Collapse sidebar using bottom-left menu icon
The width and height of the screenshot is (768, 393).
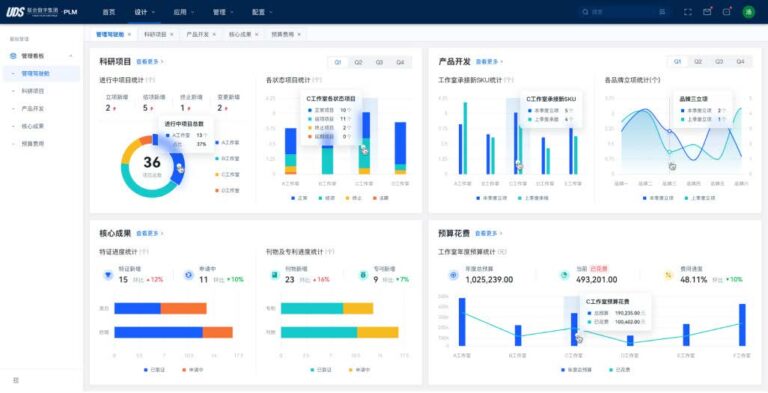click(16, 380)
